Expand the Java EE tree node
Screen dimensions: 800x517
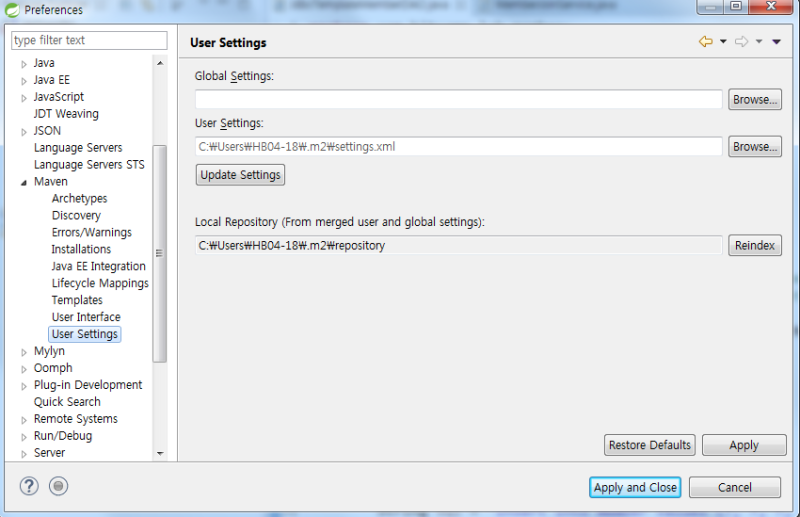point(23,81)
